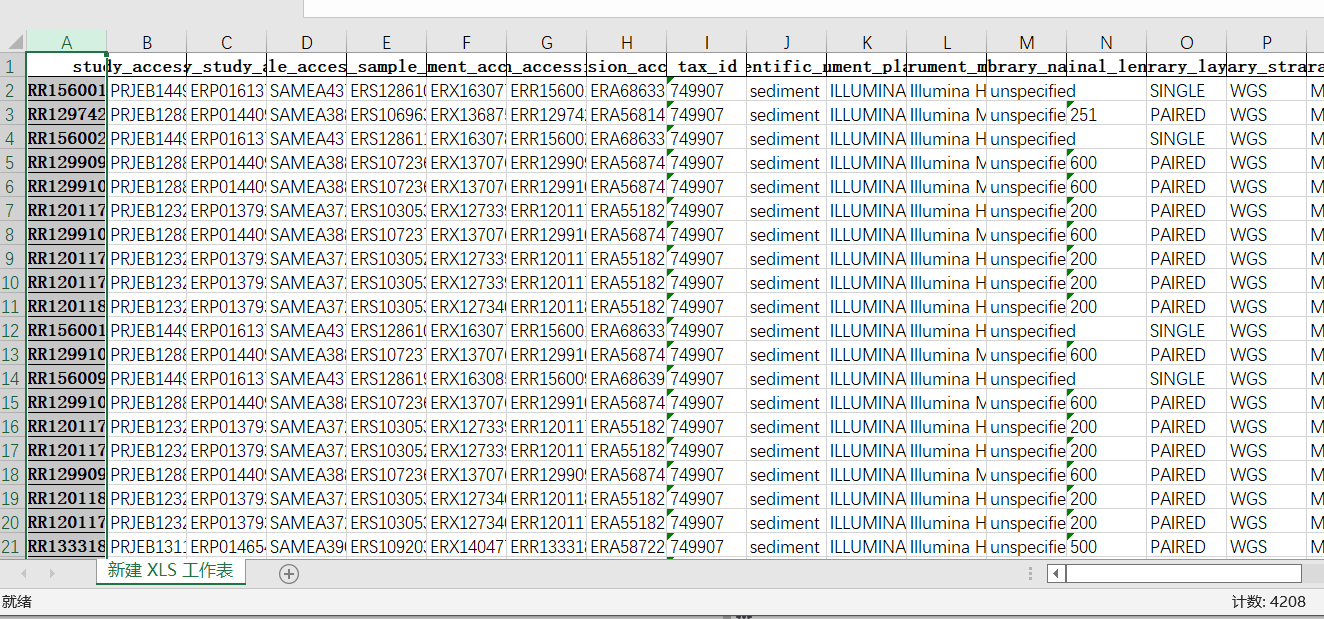
Task: Click RR133318 in cell A21
Action: (x=66, y=546)
